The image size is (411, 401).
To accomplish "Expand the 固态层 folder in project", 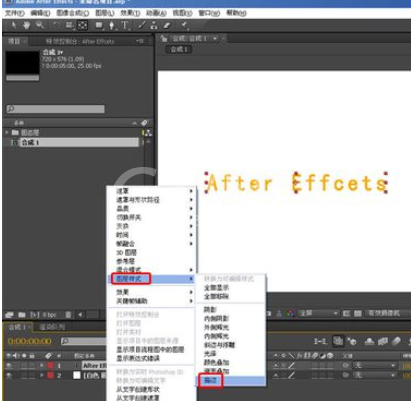I will click(7, 133).
